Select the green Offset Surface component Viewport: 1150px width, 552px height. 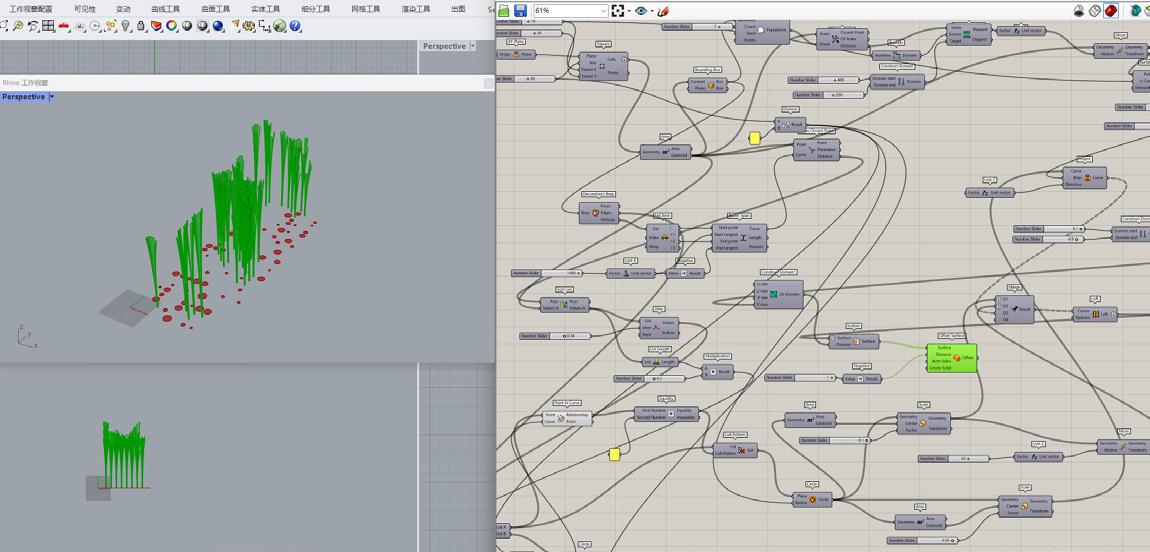(952, 358)
